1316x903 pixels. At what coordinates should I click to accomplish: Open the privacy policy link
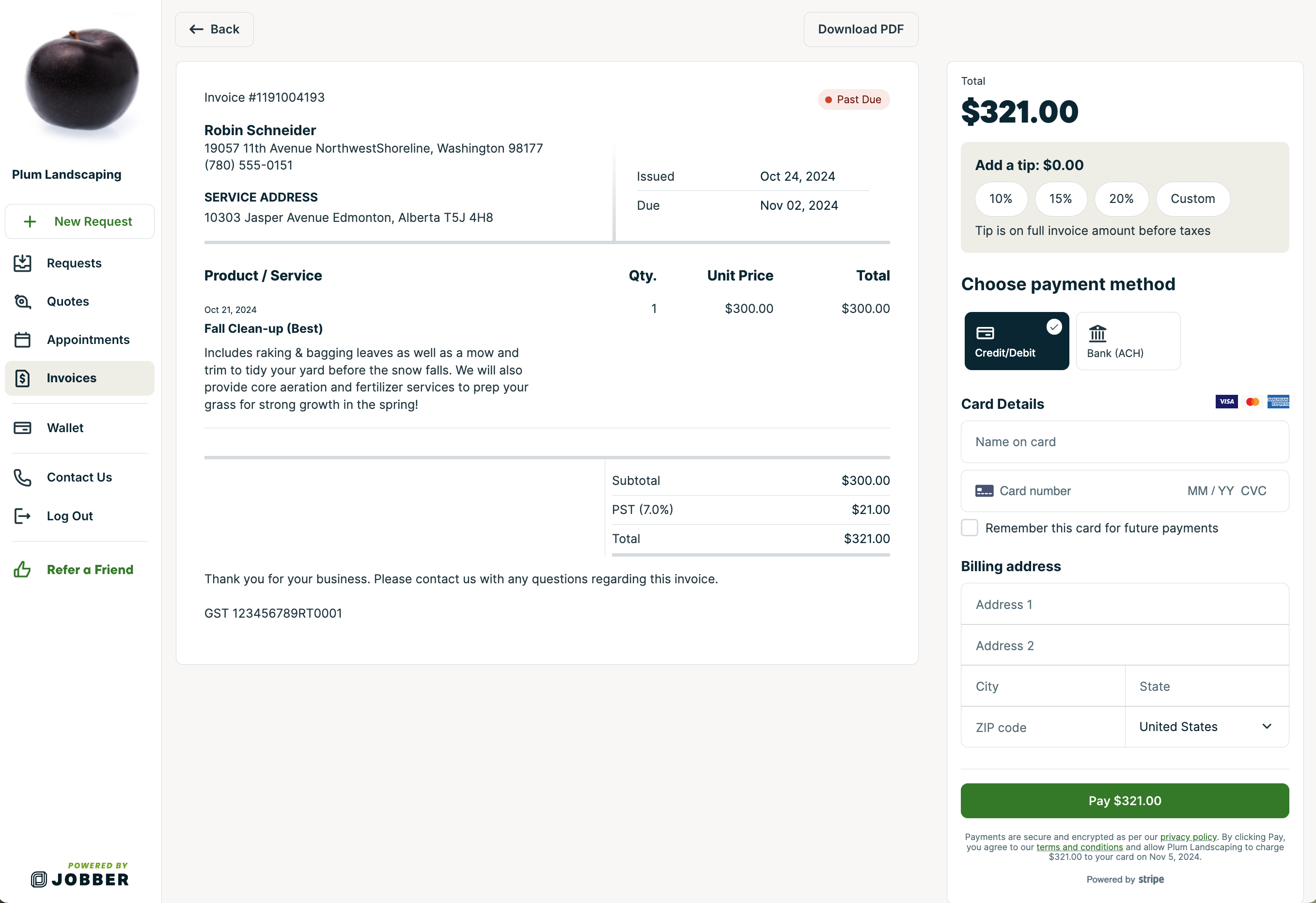[x=1188, y=837]
